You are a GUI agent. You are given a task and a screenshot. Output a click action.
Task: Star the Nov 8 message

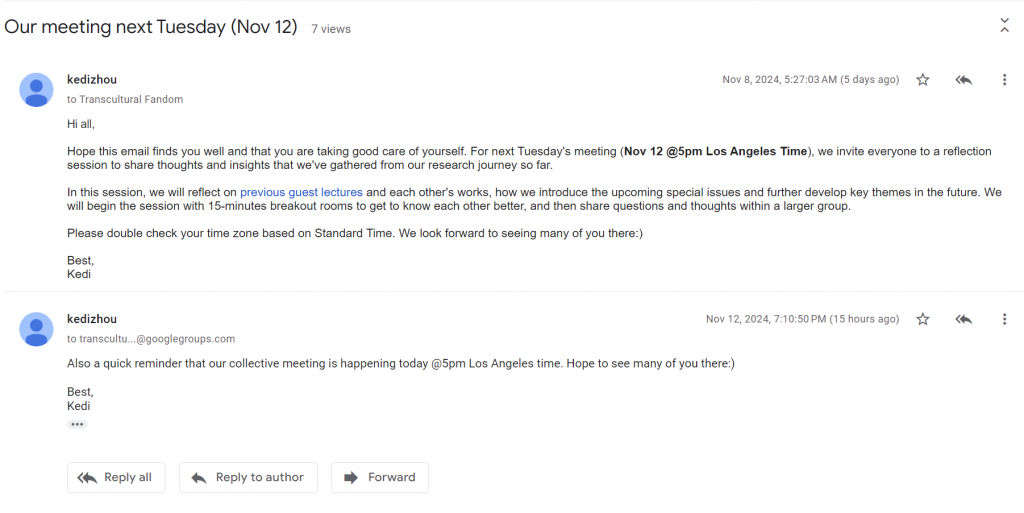pos(923,80)
